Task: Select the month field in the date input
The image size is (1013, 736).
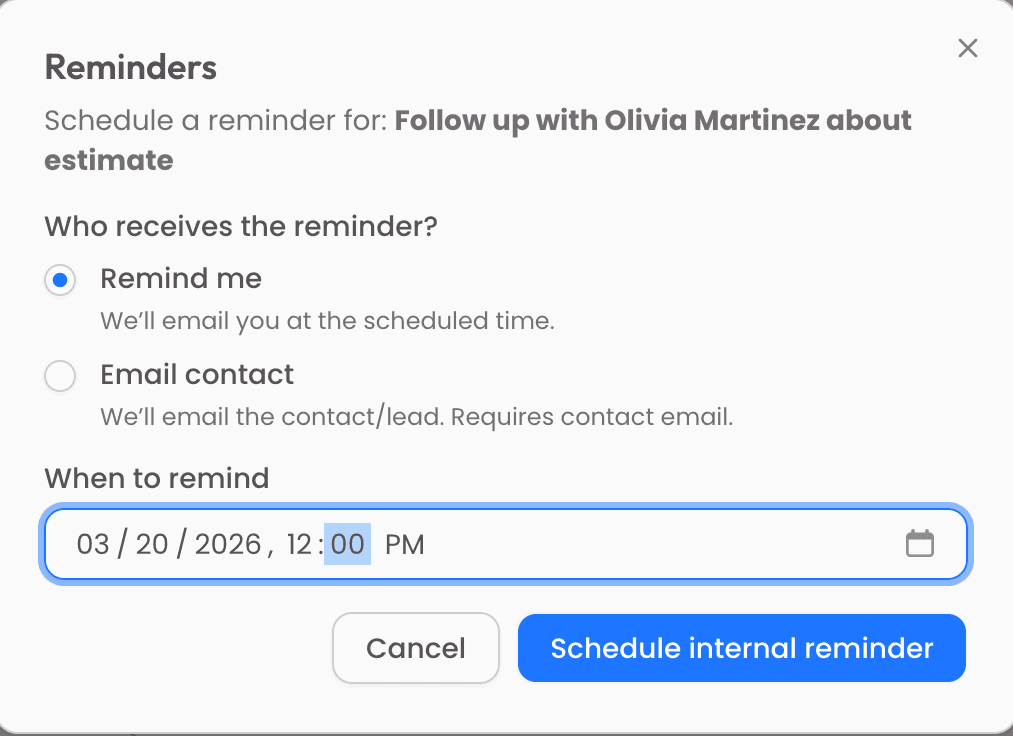Action: (90, 544)
